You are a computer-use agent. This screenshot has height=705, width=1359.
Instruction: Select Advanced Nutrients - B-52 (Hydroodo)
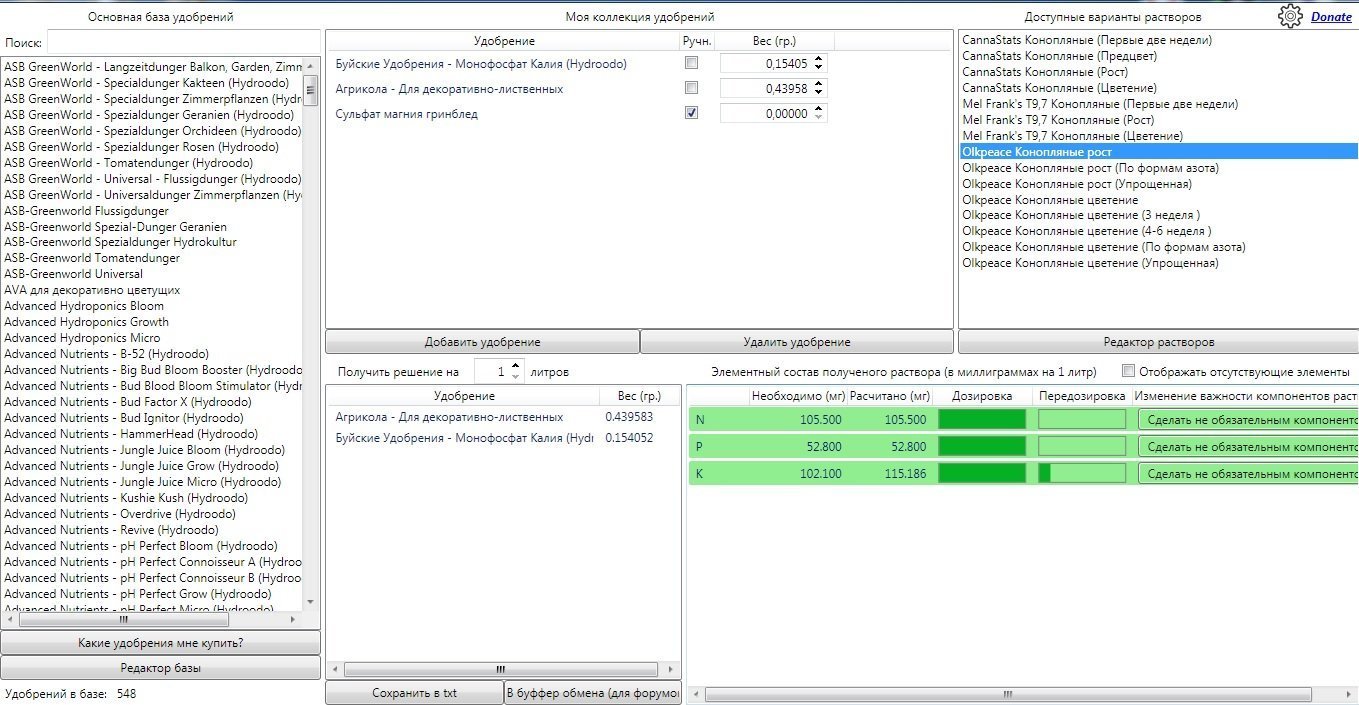[107, 354]
